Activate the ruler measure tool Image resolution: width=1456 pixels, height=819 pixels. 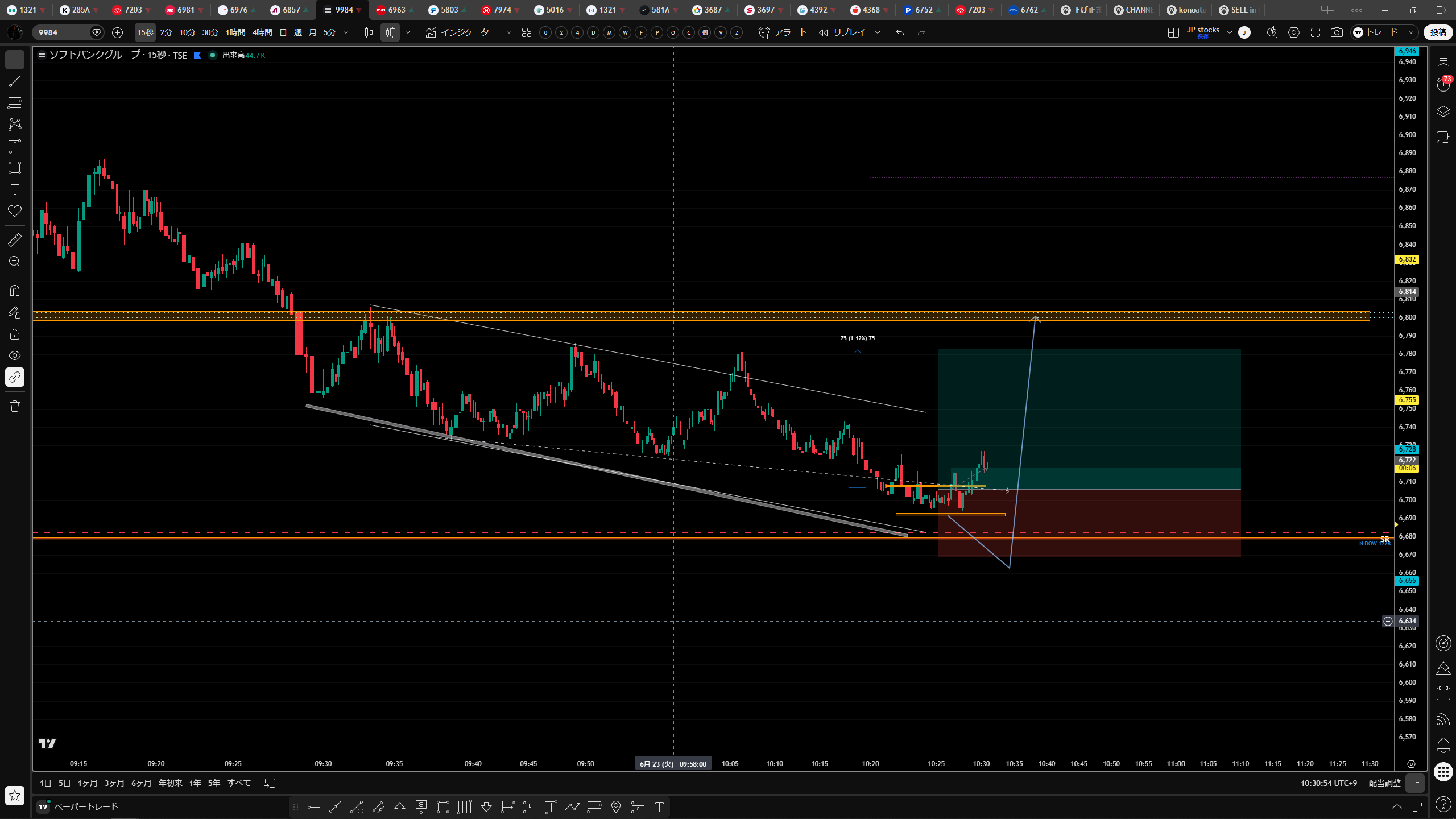(x=15, y=240)
